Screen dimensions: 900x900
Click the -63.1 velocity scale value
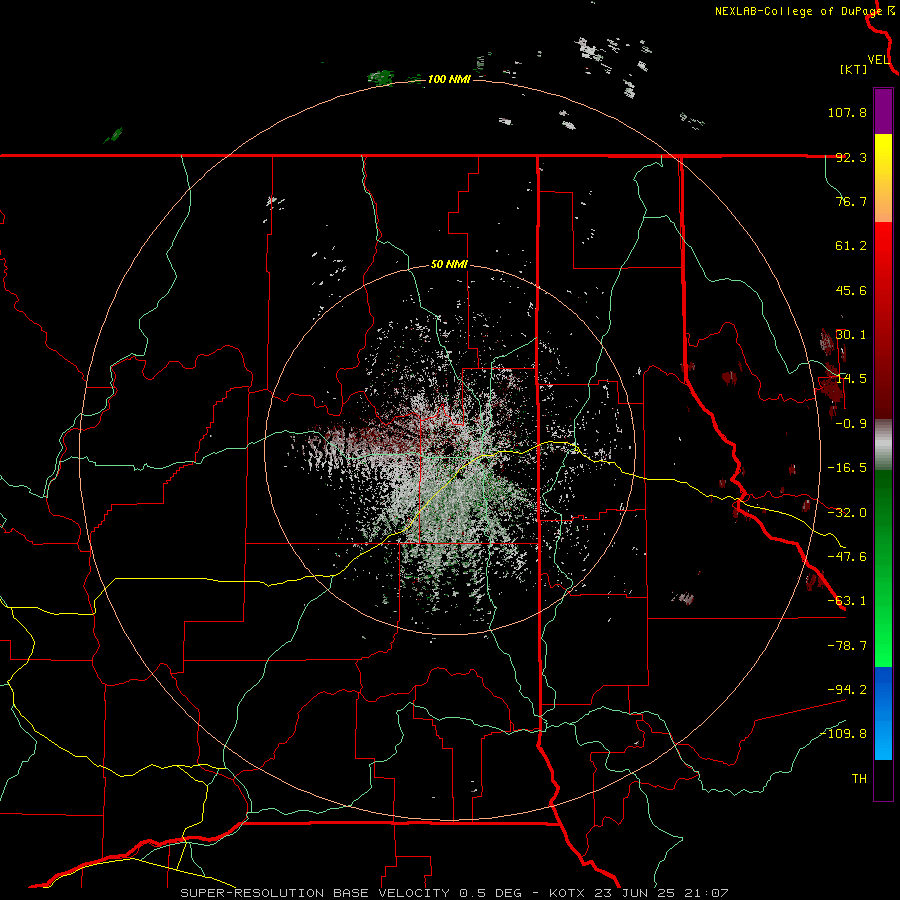pos(847,601)
